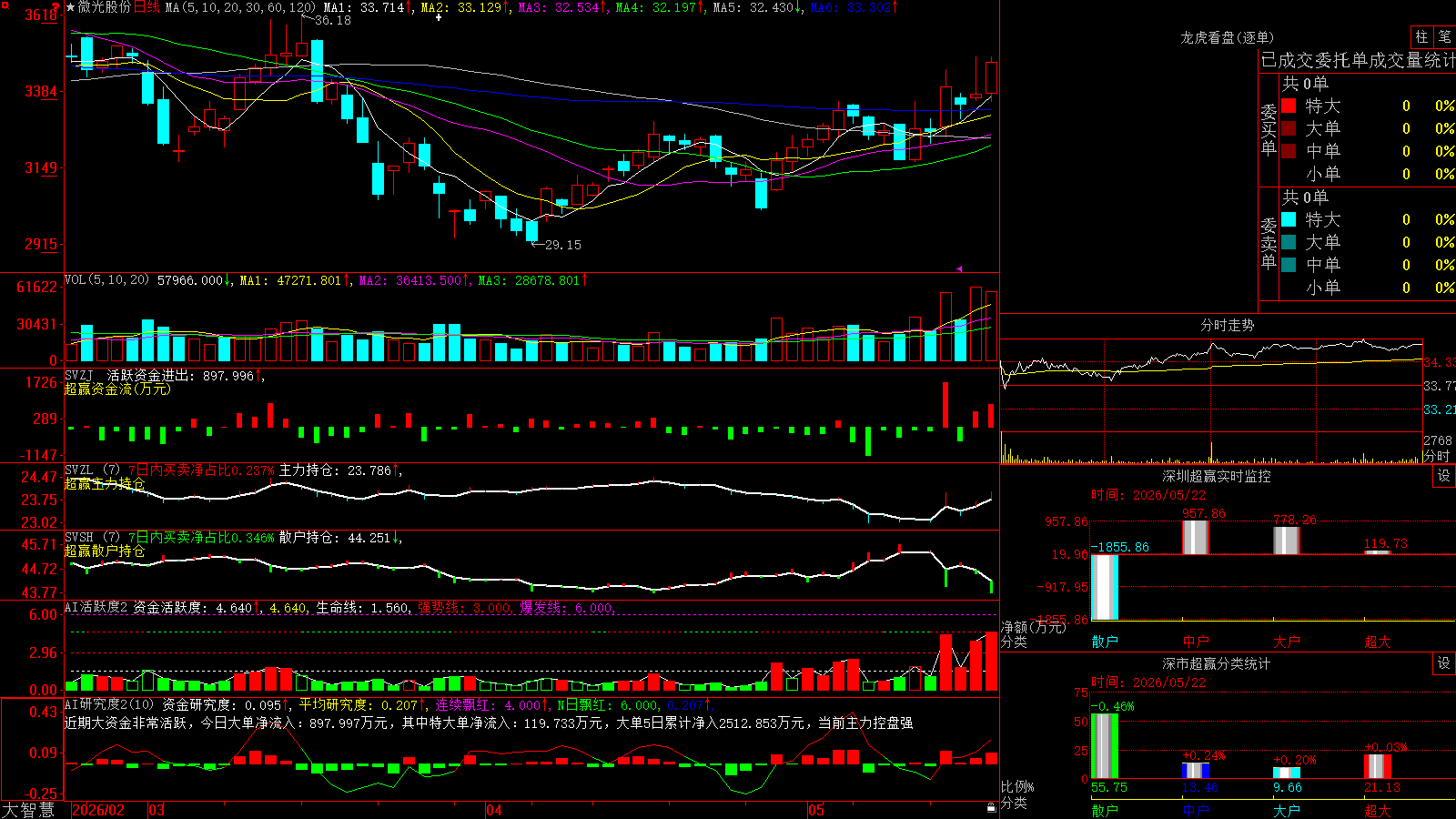The image size is (1456, 819).
Task: Click the magenta arrow marker below the K-line chart
Action: 959,268
